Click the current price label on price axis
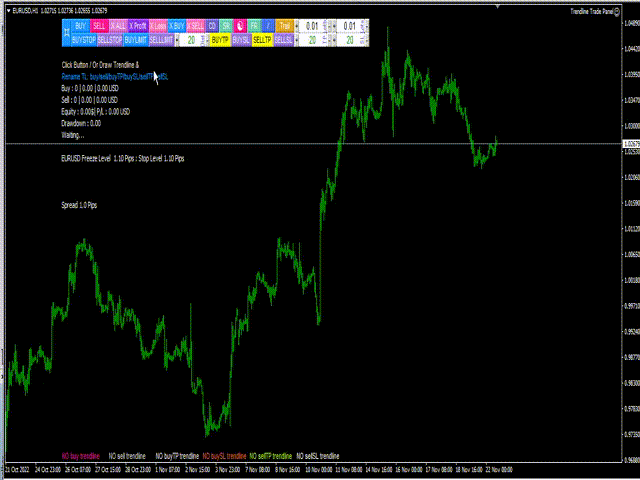This screenshot has width=640, height=480. 631,144
